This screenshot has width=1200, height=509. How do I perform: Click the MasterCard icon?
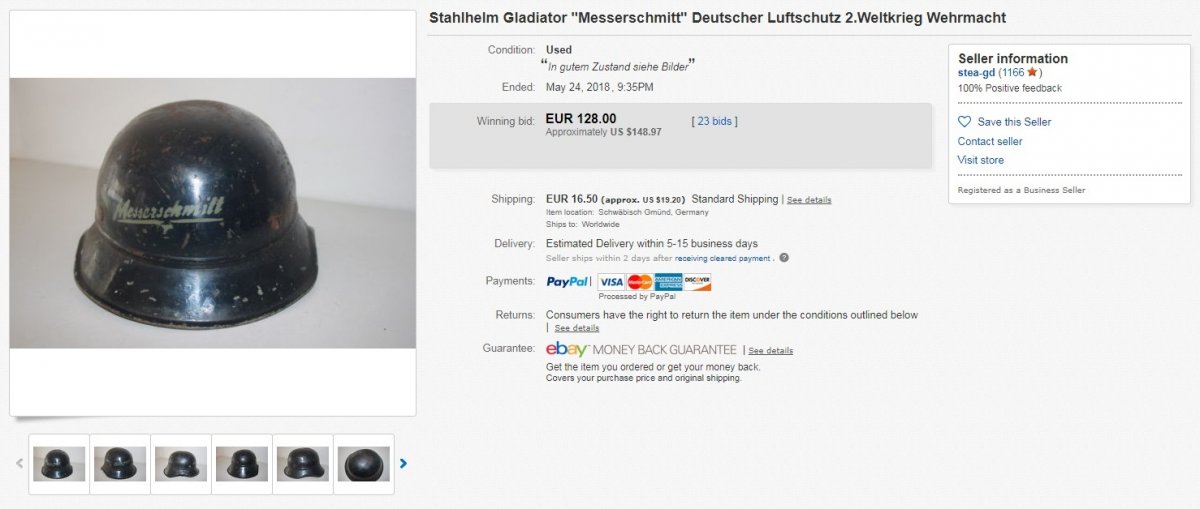pyautogui.click(x=640, y=282)
